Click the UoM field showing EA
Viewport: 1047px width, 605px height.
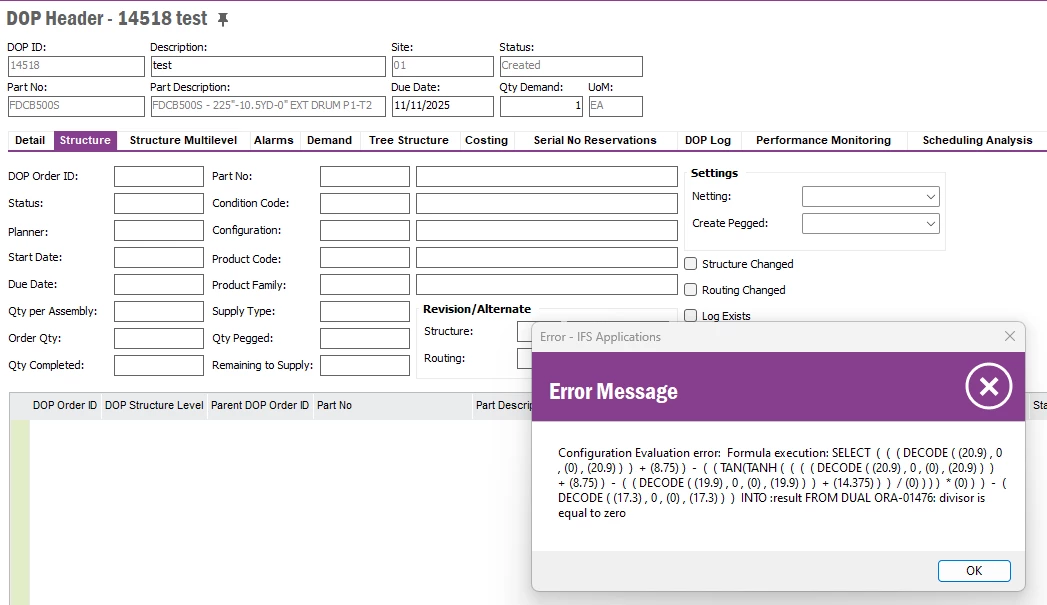616,106
